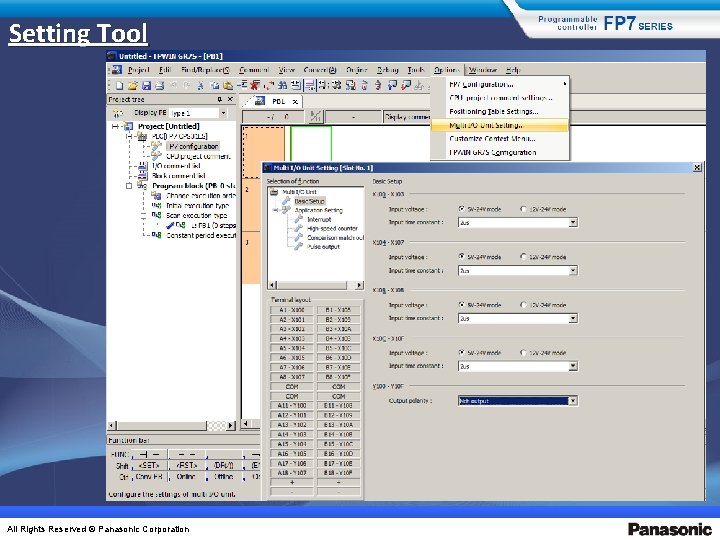Screen dimensions: 720x540
Task: Select High-speed counter in function tree
Action: pyautogui.click(x=332, y=228)
